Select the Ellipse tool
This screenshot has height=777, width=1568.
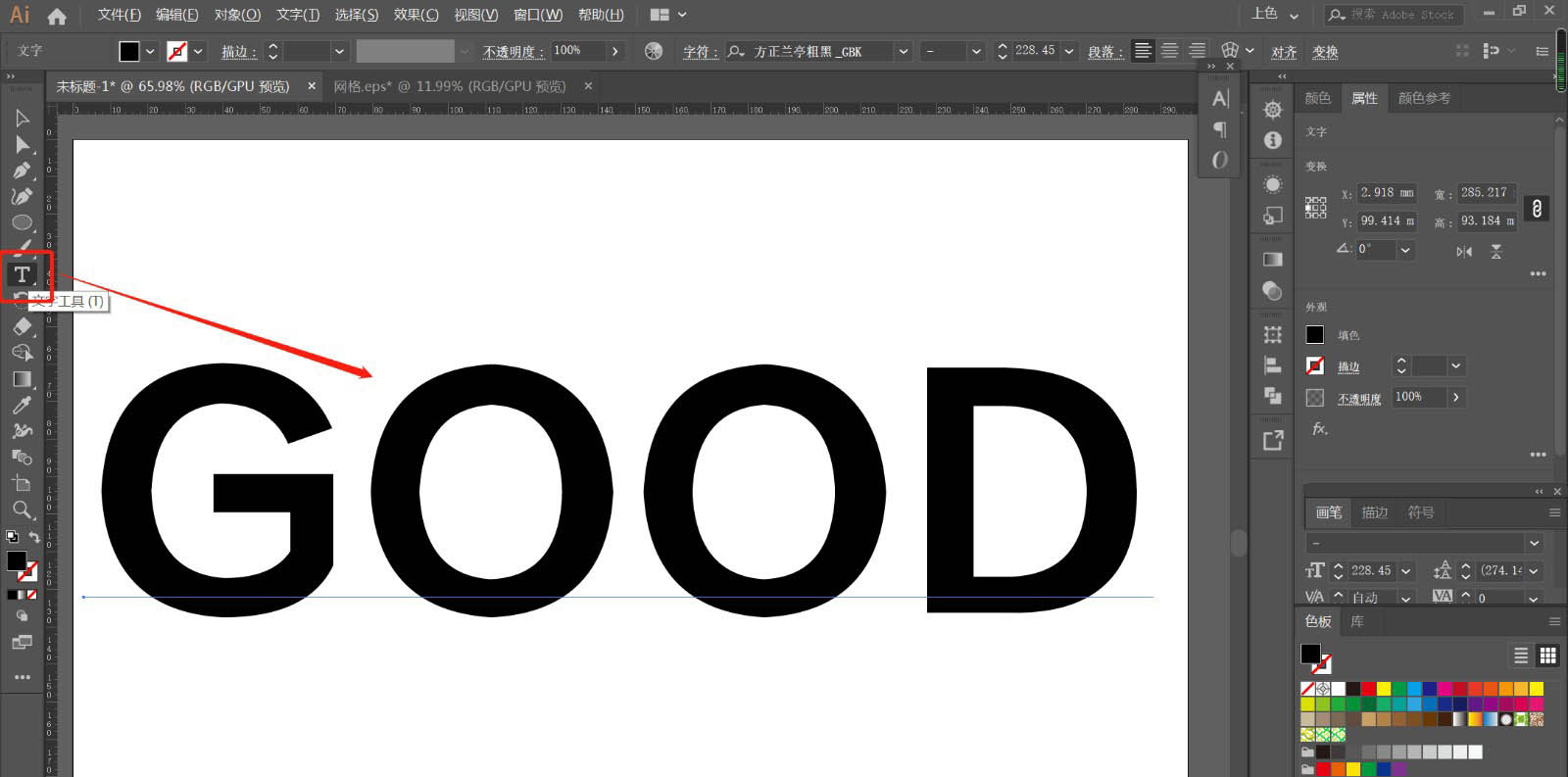22,222
